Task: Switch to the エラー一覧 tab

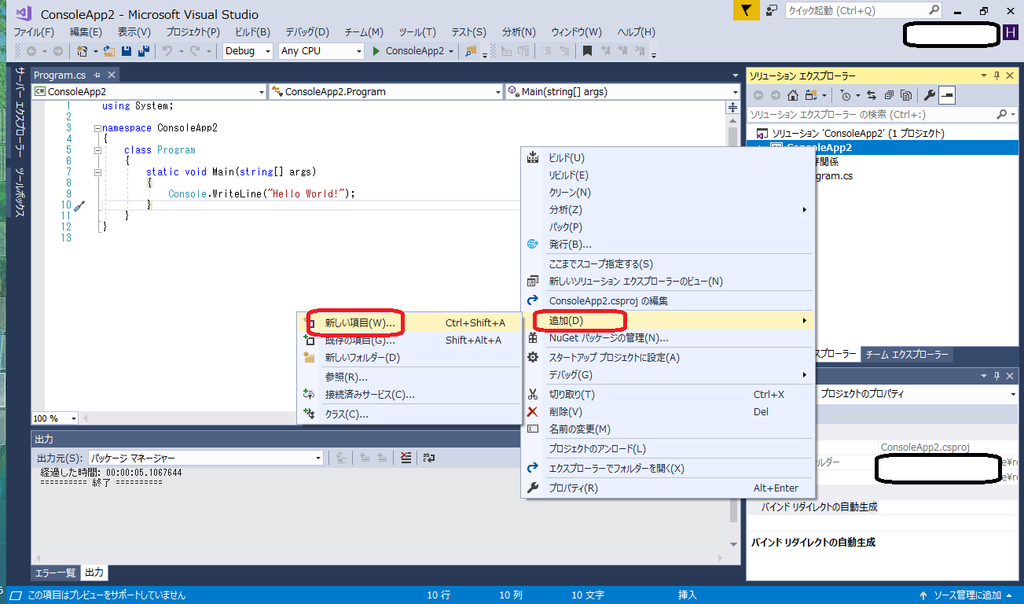Action: [x=55, y=573]
